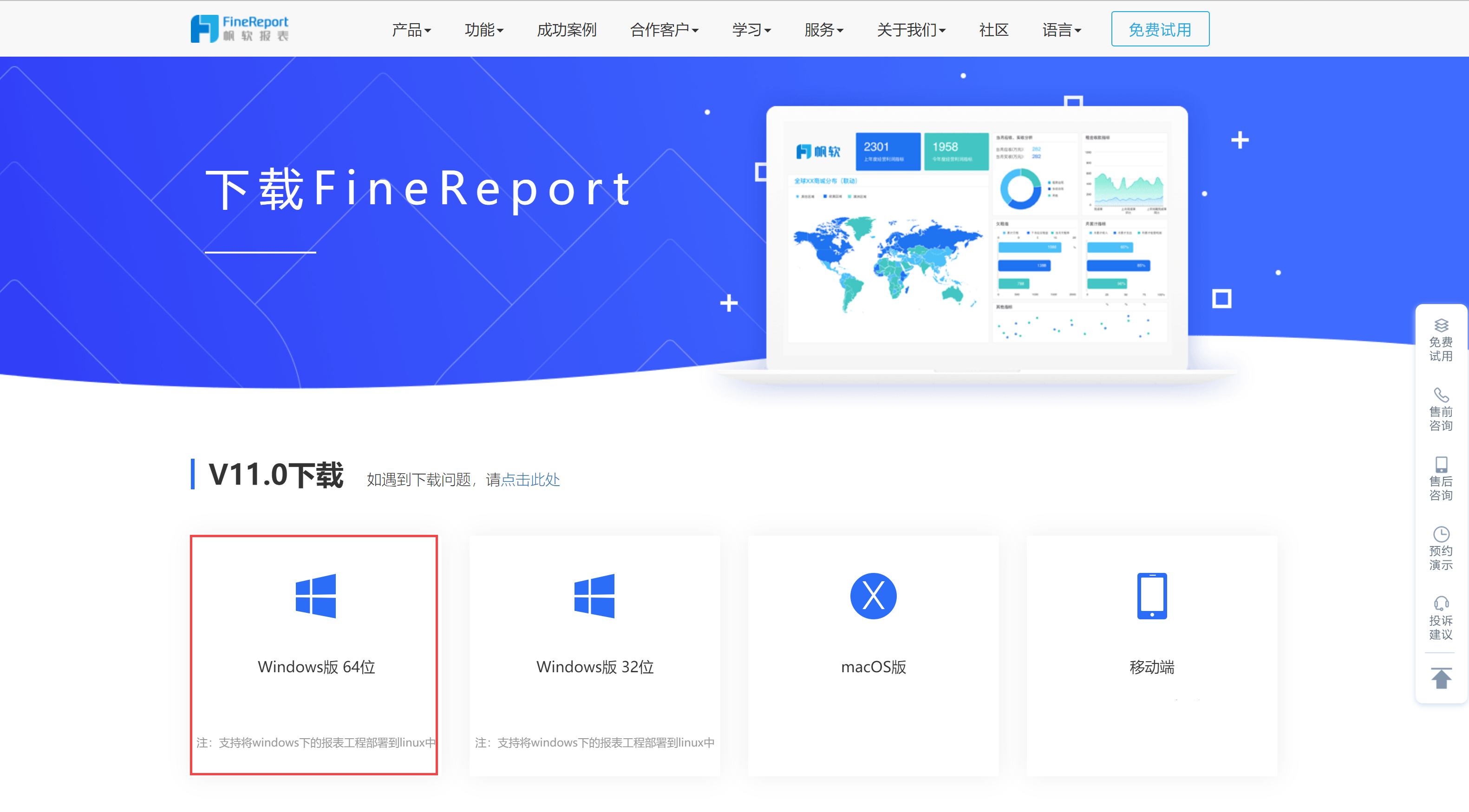Open the 语言 language dropdown

point(1061,30)
